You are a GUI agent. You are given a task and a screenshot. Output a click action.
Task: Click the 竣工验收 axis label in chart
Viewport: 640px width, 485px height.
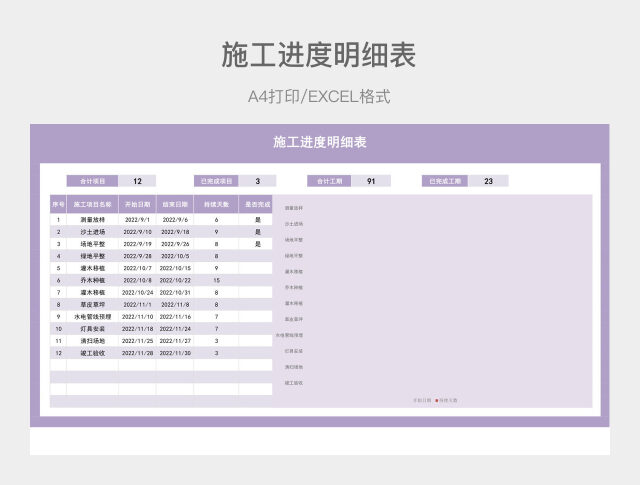pos(294,383)
